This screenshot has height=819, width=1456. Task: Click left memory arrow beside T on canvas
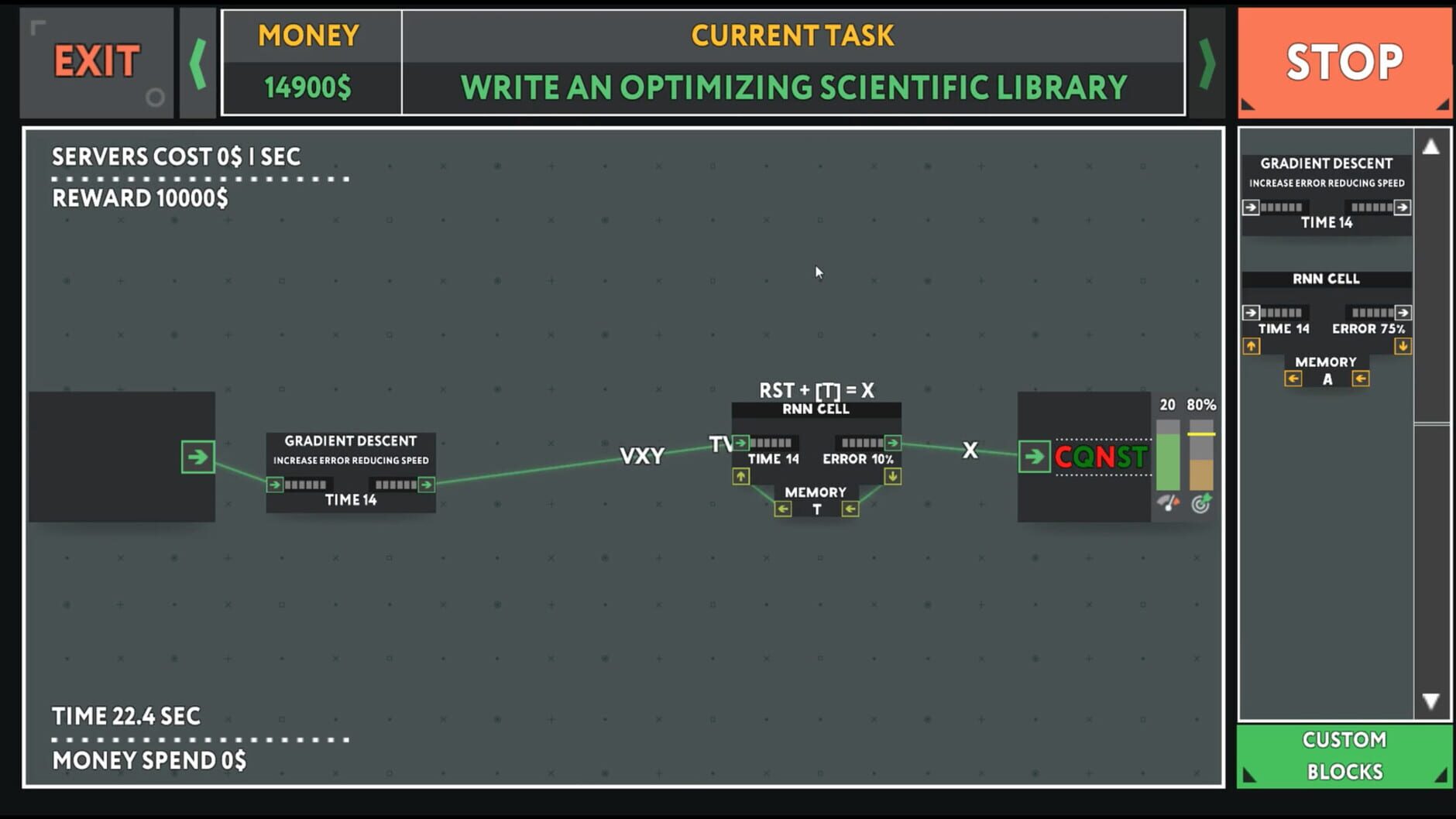click(783, 509)
